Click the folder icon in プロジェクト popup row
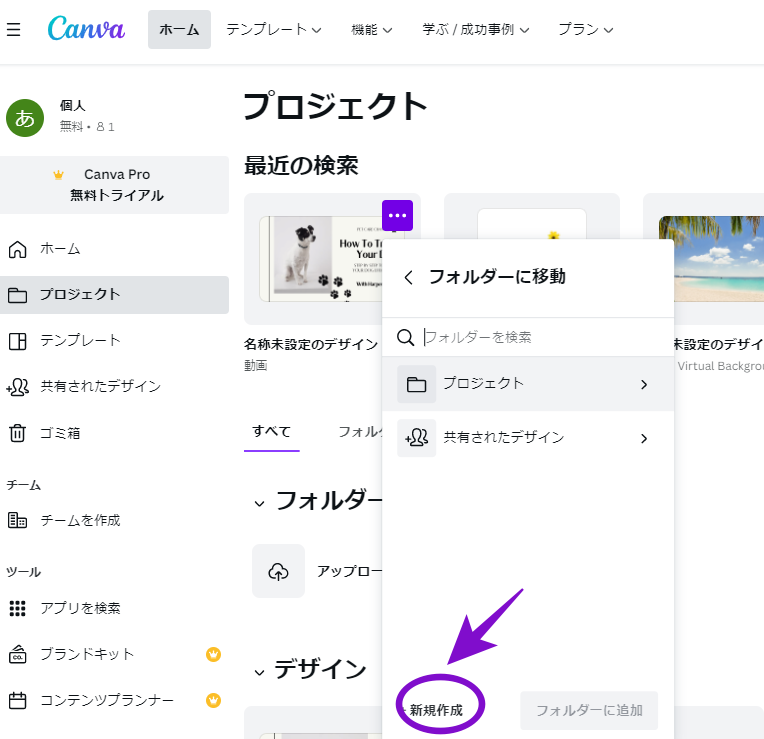This screenshot has height=739, width=764. point(416,384)
